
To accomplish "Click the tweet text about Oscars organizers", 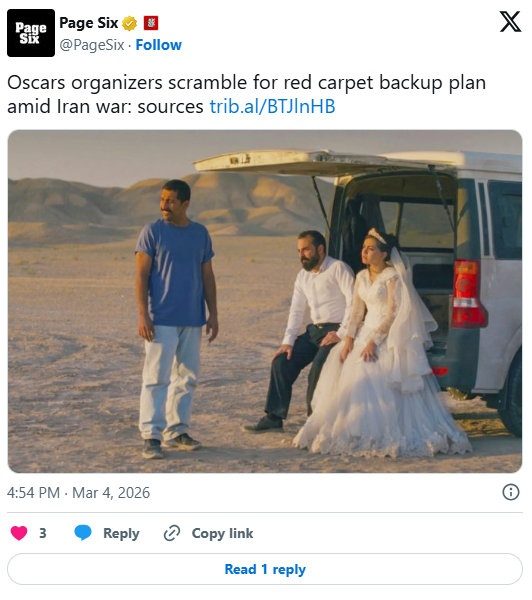I will (x=246, y=95).
